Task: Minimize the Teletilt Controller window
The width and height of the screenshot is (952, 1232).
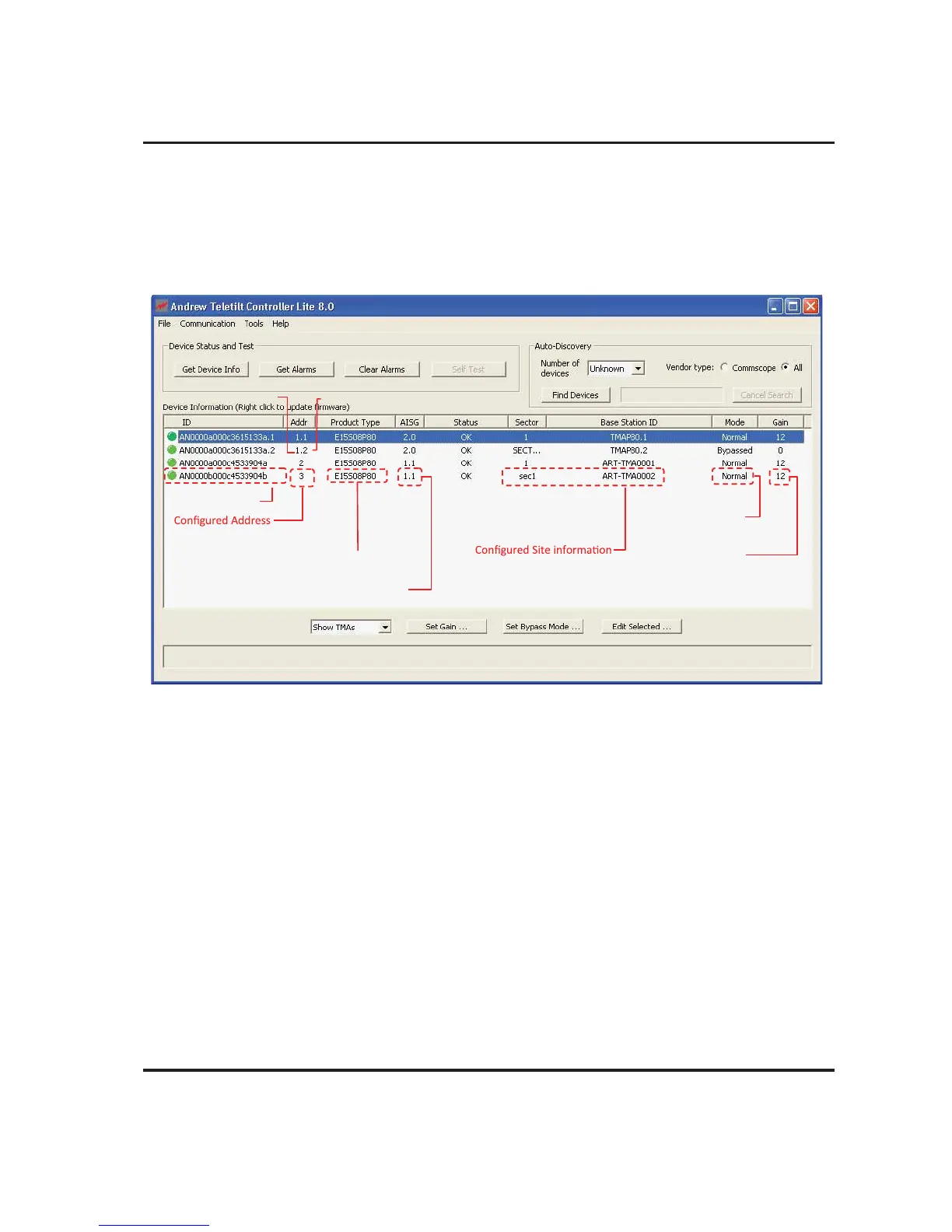Action: coord(775,306)
